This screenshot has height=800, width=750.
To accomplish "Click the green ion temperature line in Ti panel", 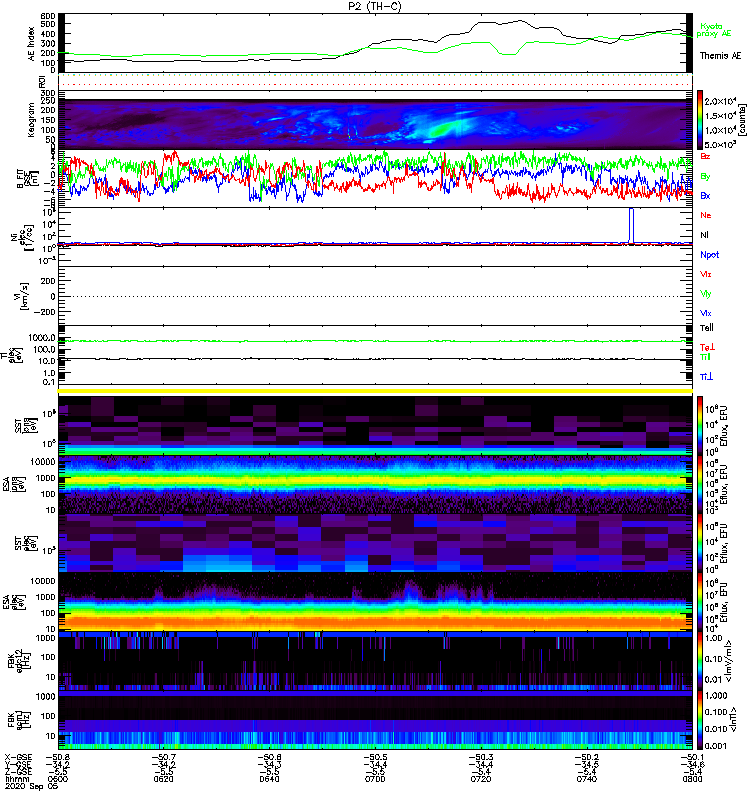I will click(375, 341).
